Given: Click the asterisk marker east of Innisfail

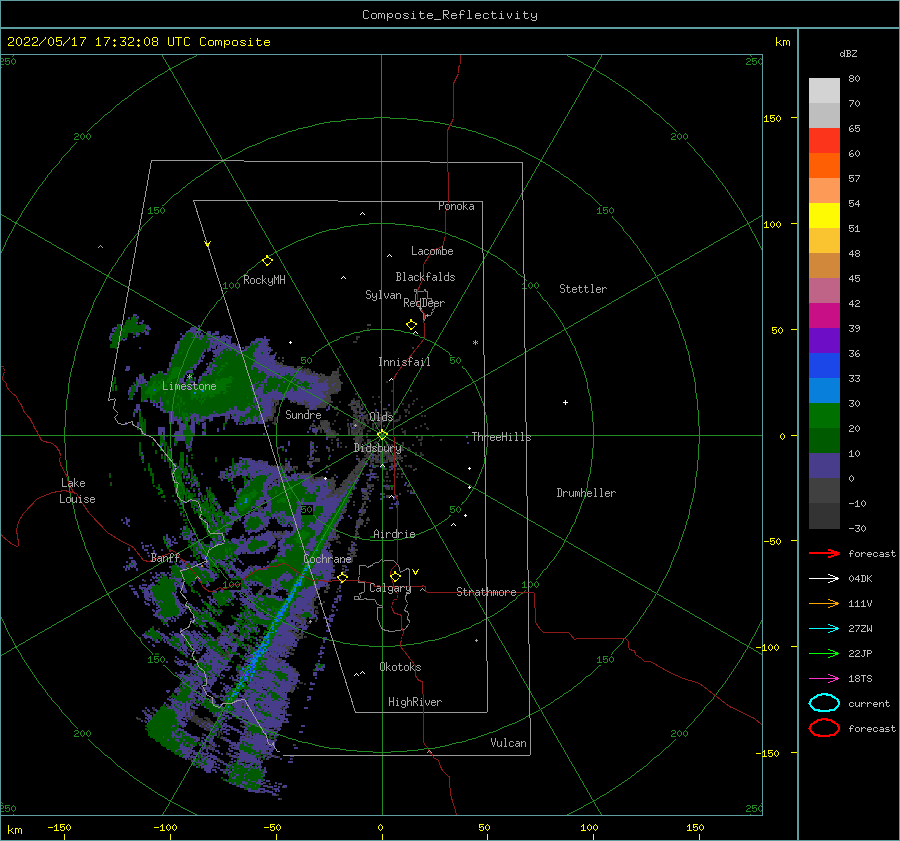Looking at the screenshot, I should 475,343.
